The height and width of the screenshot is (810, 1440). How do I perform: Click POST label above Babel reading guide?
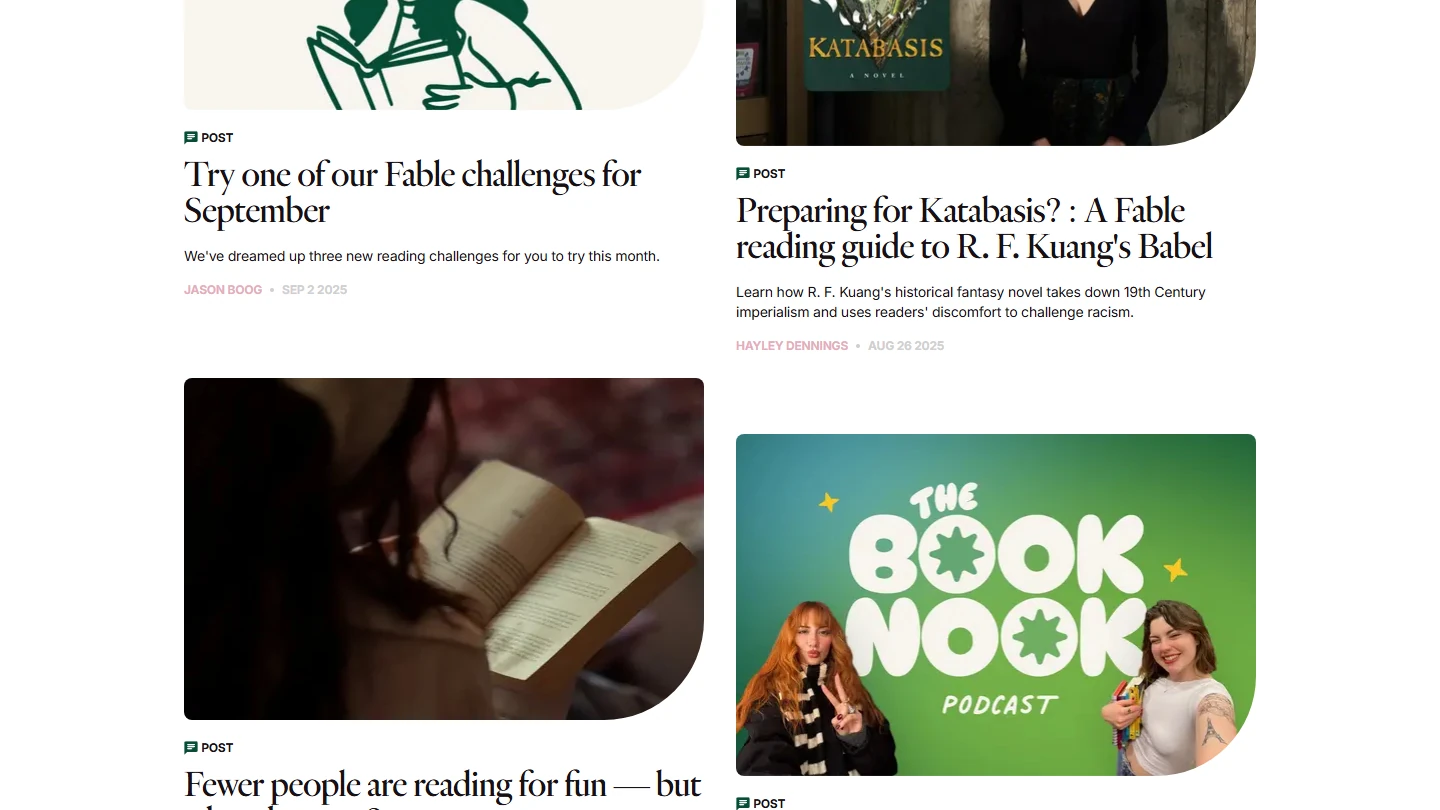click(769, 174)
